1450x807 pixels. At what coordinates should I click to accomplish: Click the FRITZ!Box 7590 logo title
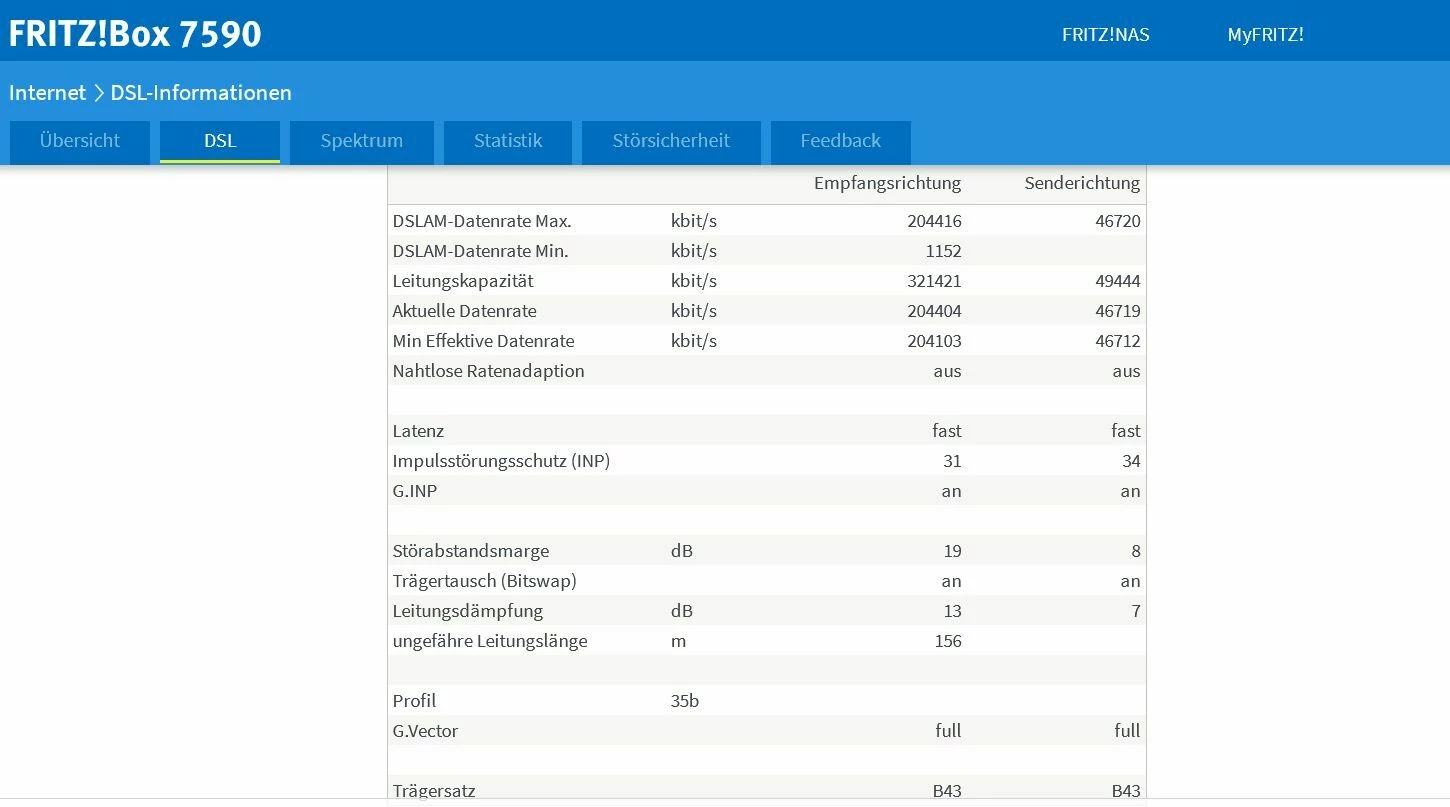point(135,34)
